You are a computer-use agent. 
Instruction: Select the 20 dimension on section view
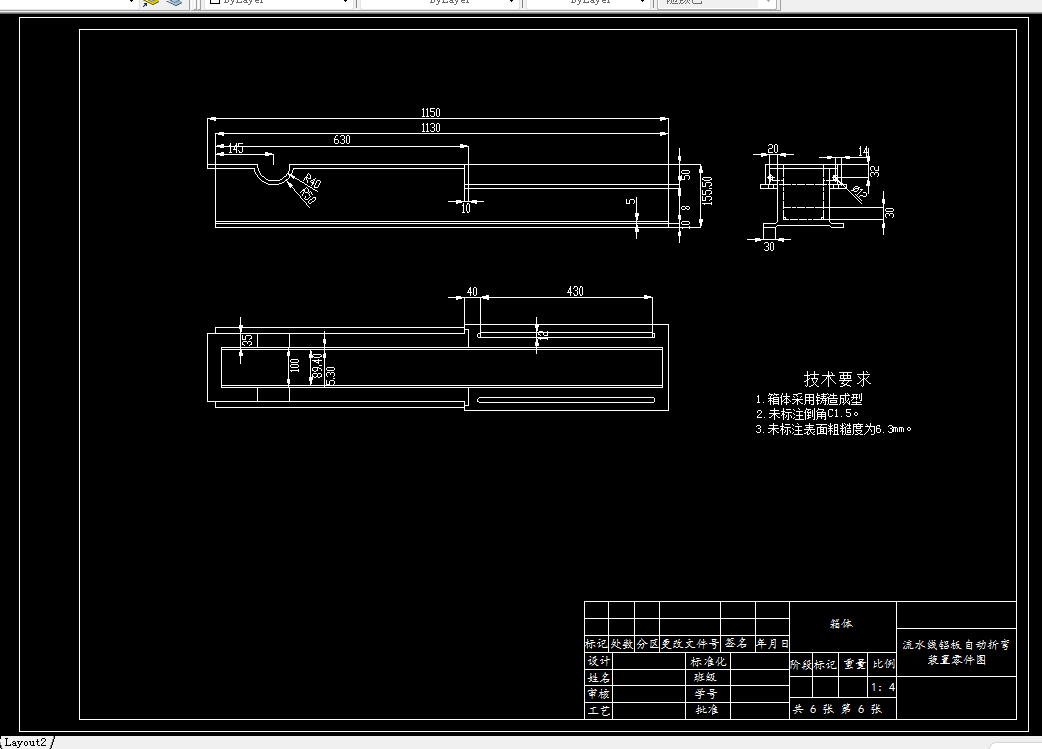pos(773,149)
